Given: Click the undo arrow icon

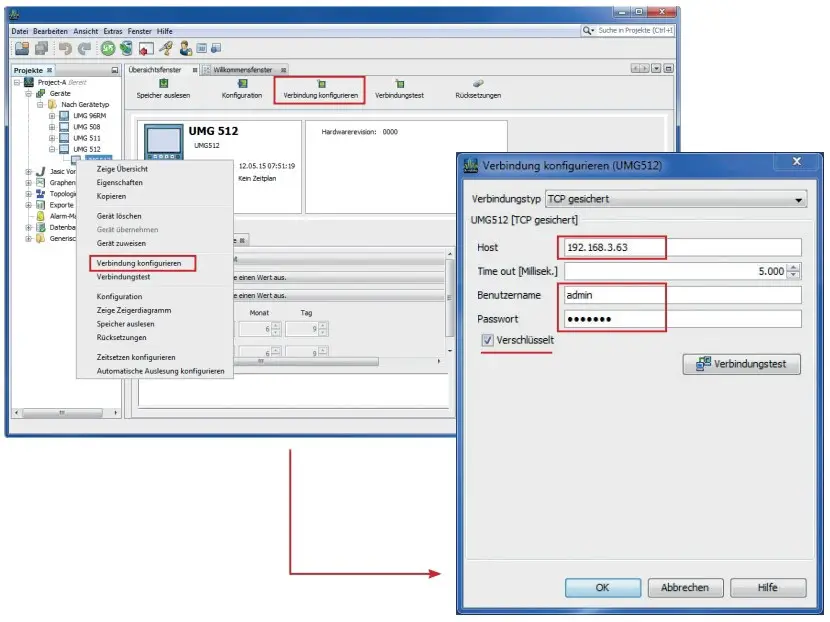Looking at the screenshot, I should pos(65,49).
